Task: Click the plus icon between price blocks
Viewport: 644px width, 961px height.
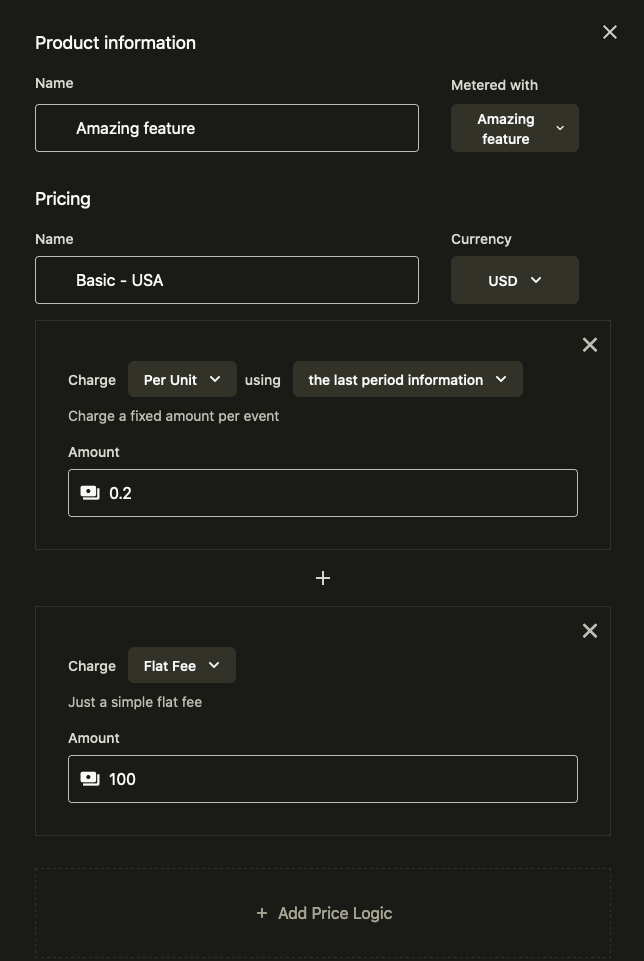Action: (x=323, y=578)
